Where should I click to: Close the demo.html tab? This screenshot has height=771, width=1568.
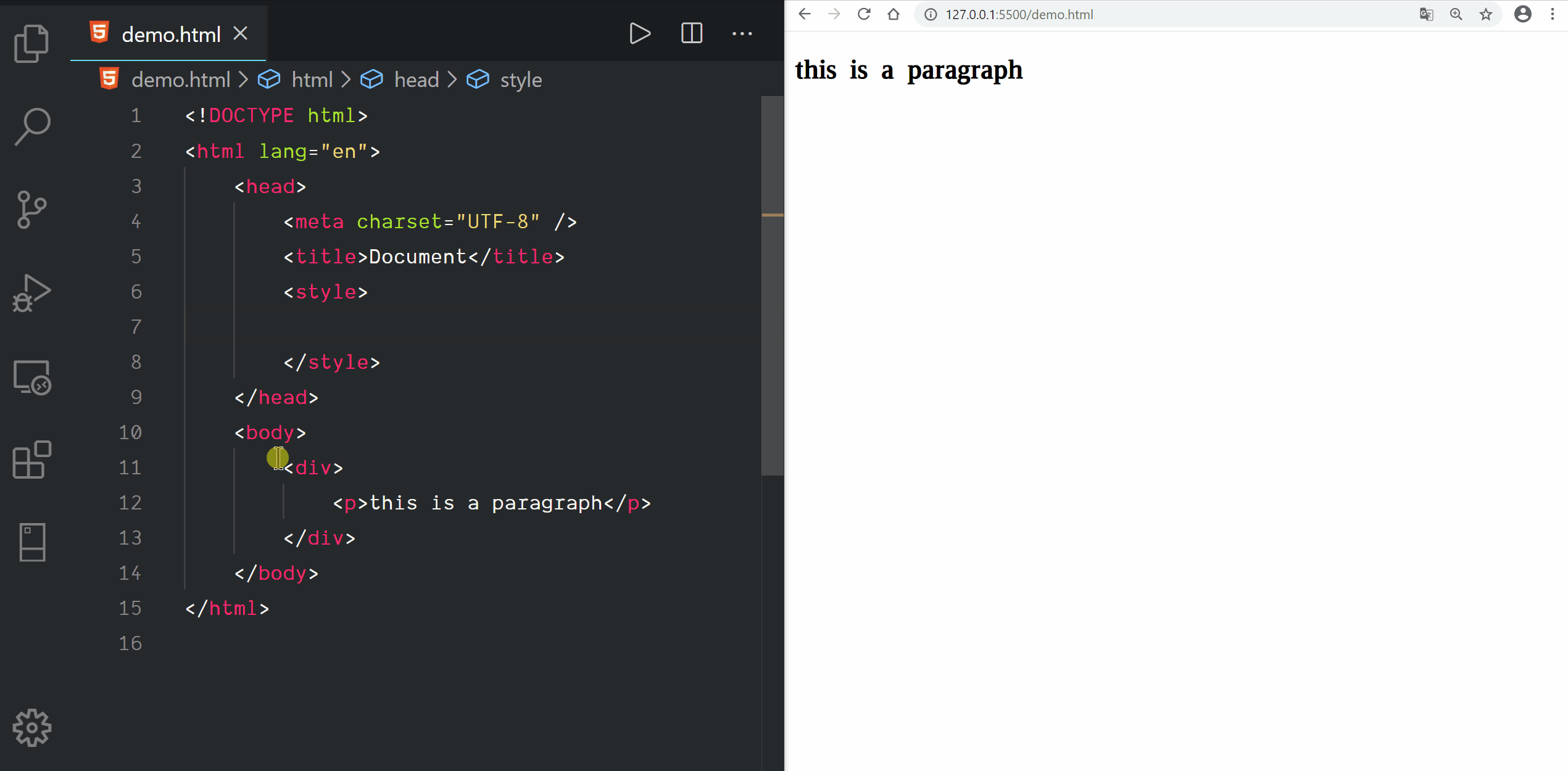click(x=241, y=33)
